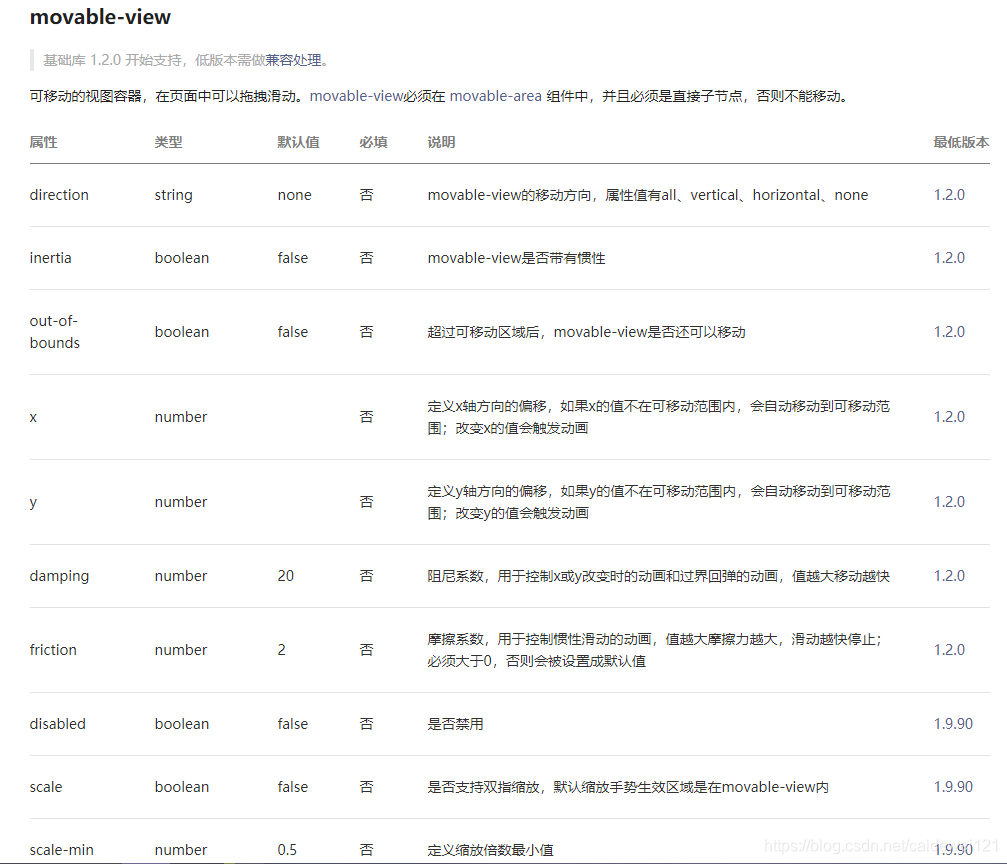This screenshot has height=864, width=1007.
Task: Select the scale-min property name
Action: (x=62, y=849)
